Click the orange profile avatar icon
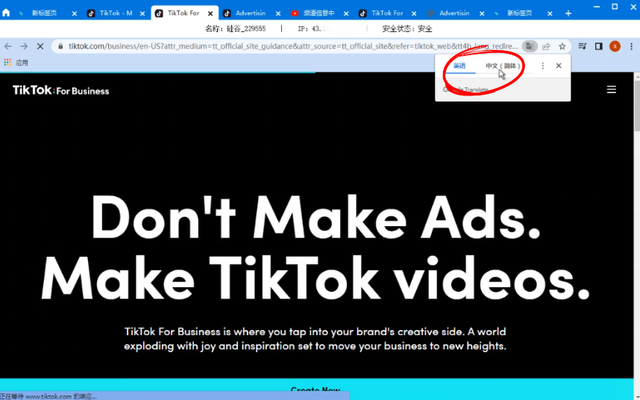This screenshot has height=400, width=640. 614,46
